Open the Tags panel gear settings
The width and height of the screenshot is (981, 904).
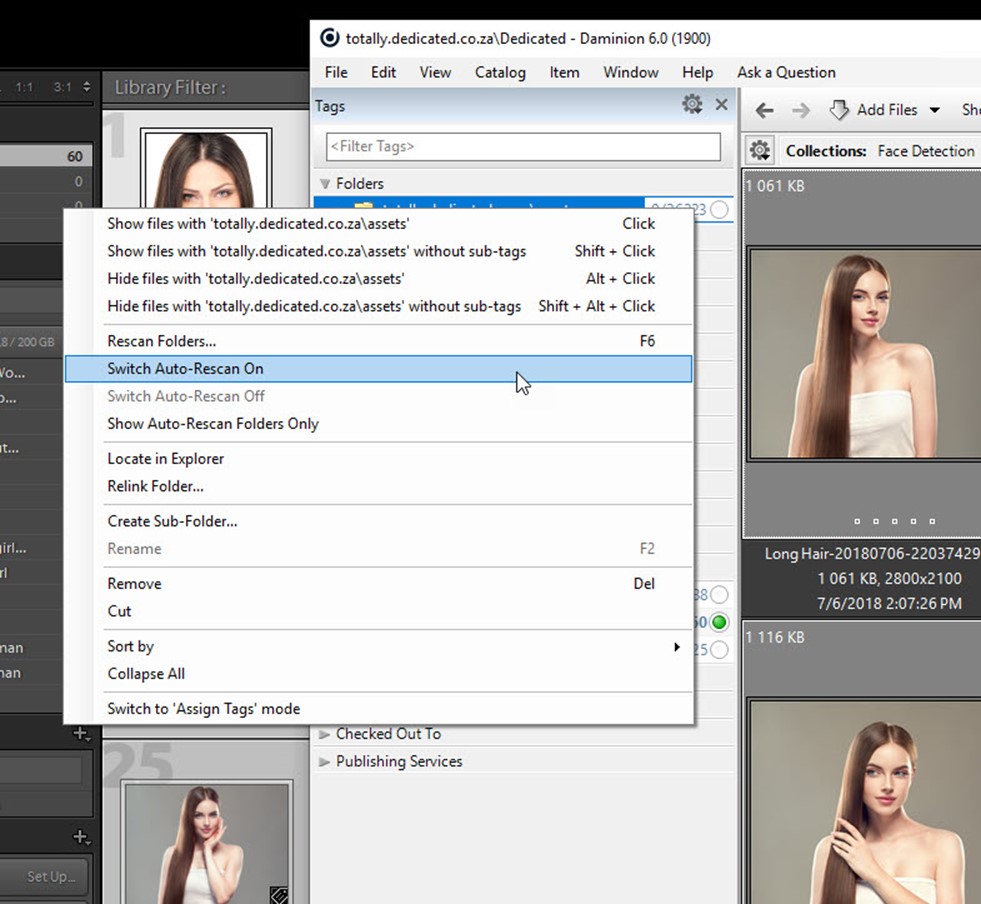(x=692, y=104)
